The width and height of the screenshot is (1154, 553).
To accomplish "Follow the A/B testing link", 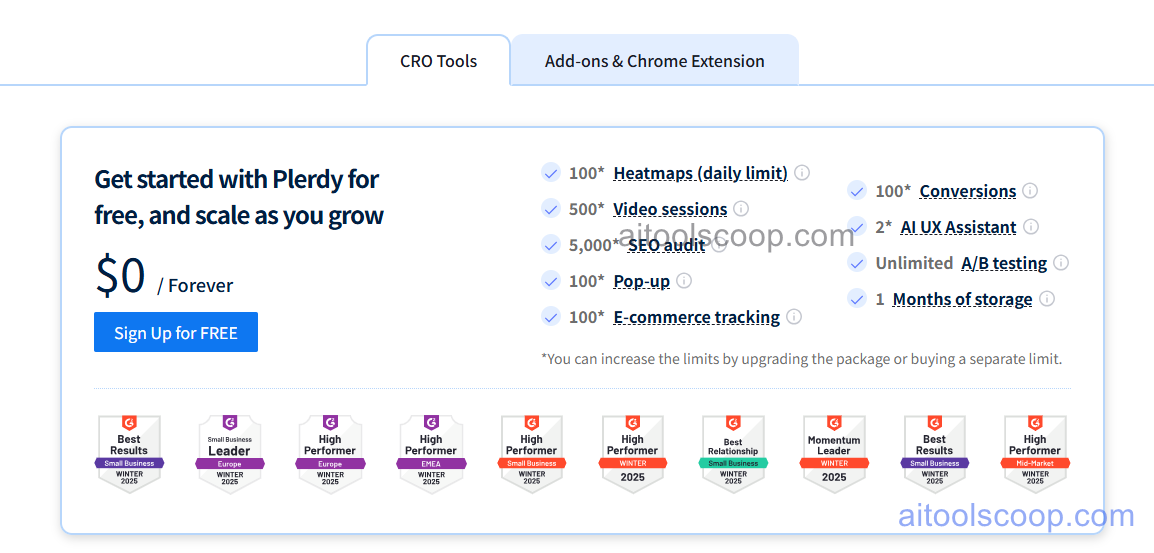I will pos(1005,264).
